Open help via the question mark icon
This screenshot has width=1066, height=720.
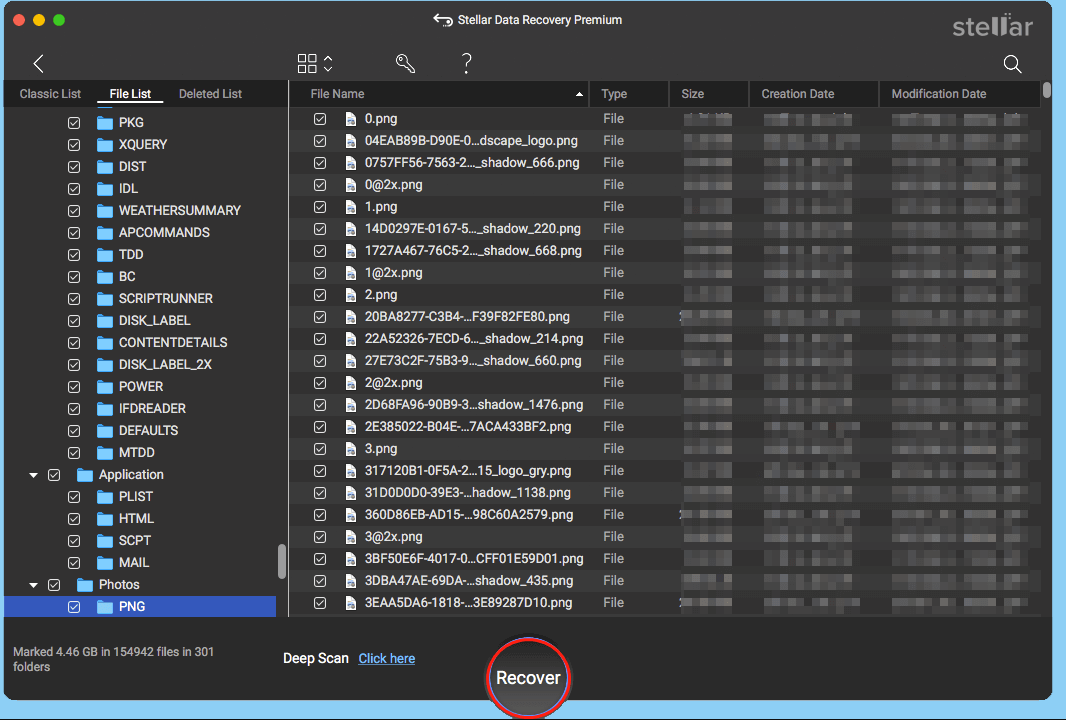(466, 63)
